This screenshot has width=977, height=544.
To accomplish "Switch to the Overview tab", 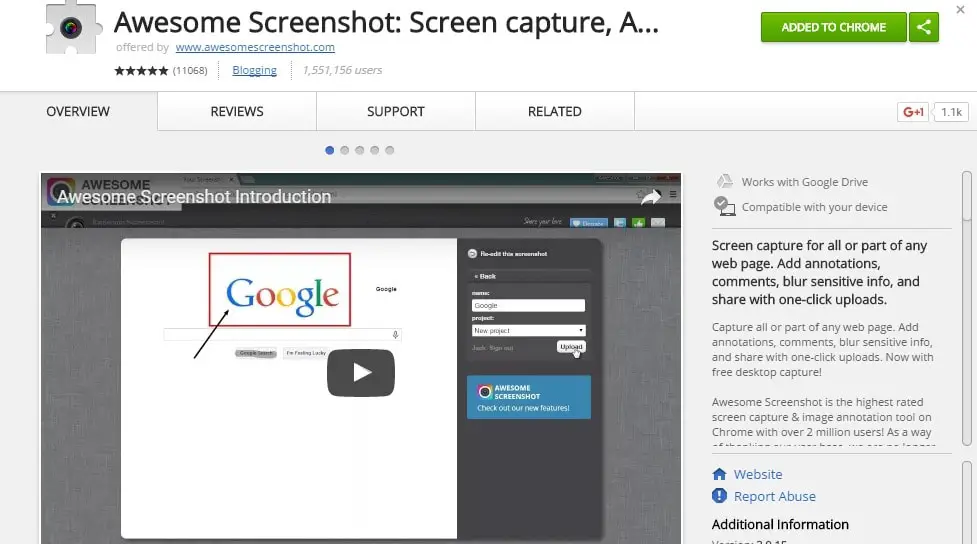I will tap(78, 112).
